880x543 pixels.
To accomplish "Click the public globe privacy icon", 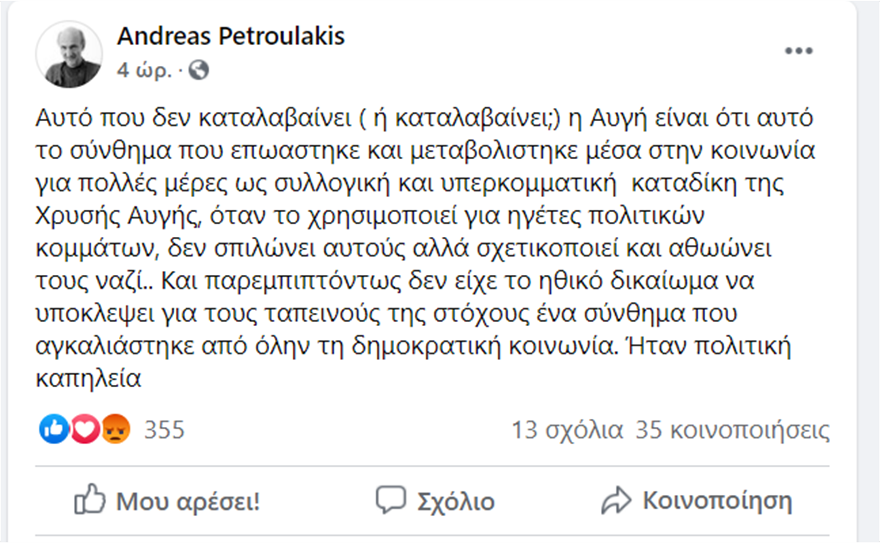I will (x=199, y=70).
